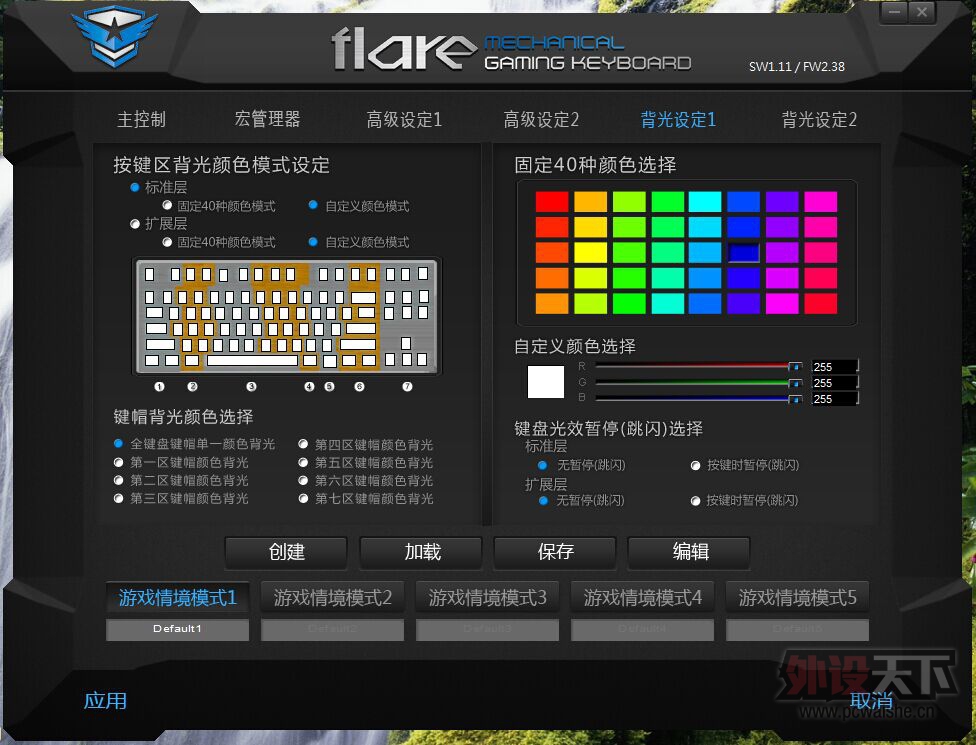Switch to 高级设定1 tab
This screenshot has height=745, width=976.
point(404,119)
